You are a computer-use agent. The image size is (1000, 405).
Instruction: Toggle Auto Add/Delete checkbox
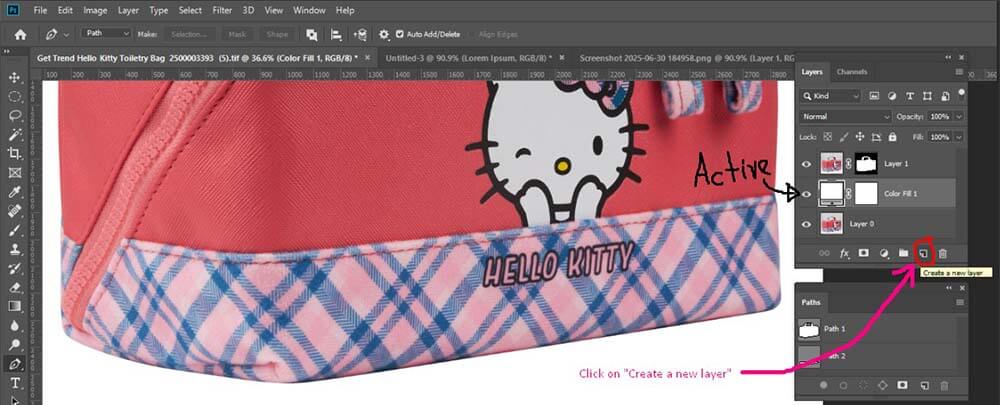400,34
